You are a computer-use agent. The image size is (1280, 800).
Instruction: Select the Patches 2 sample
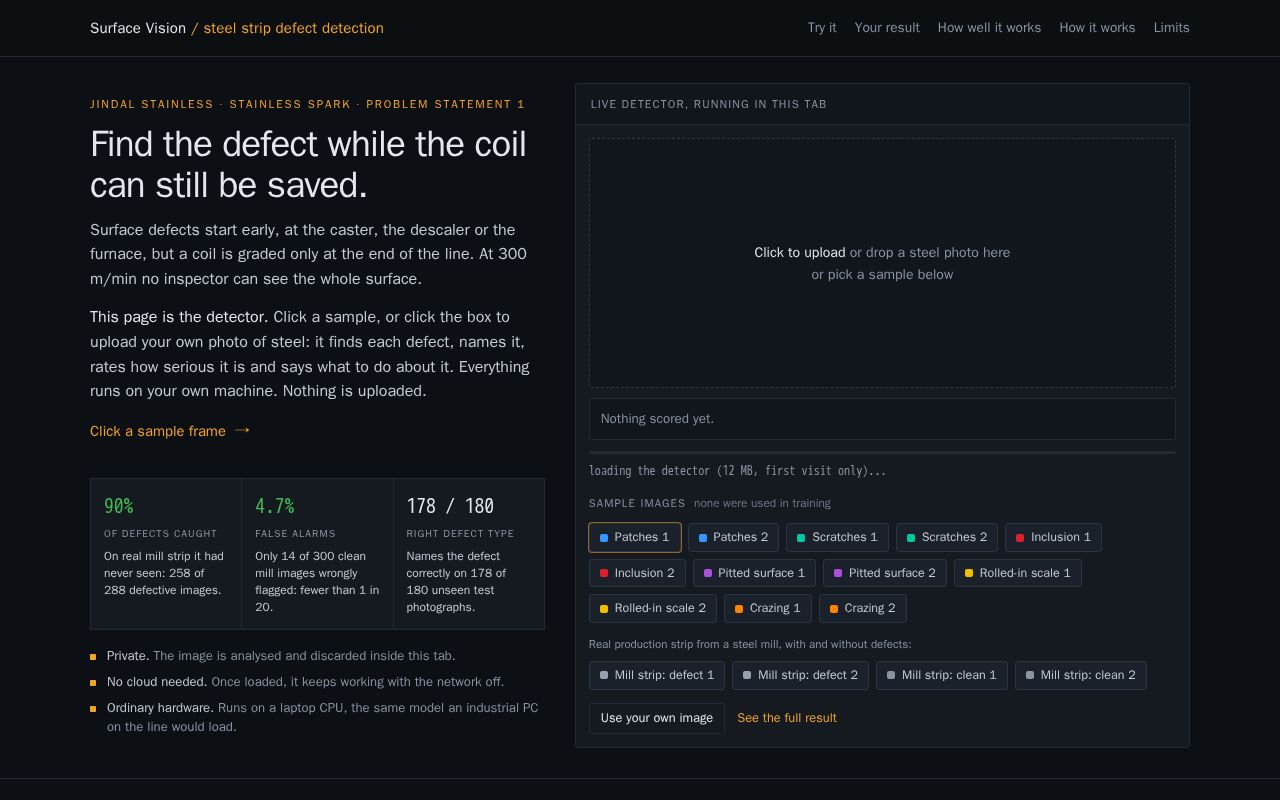coord(733,537)
